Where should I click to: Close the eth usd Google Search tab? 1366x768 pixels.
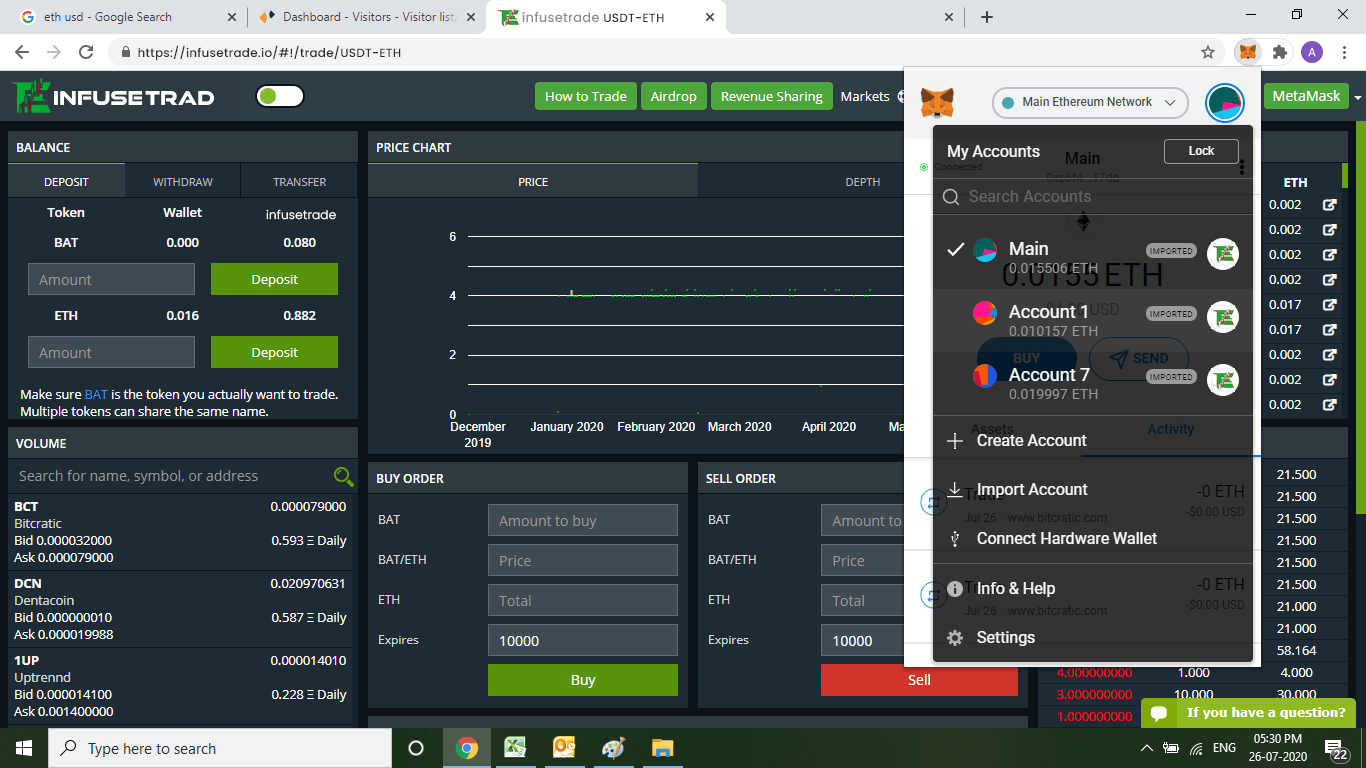point(232,17)
